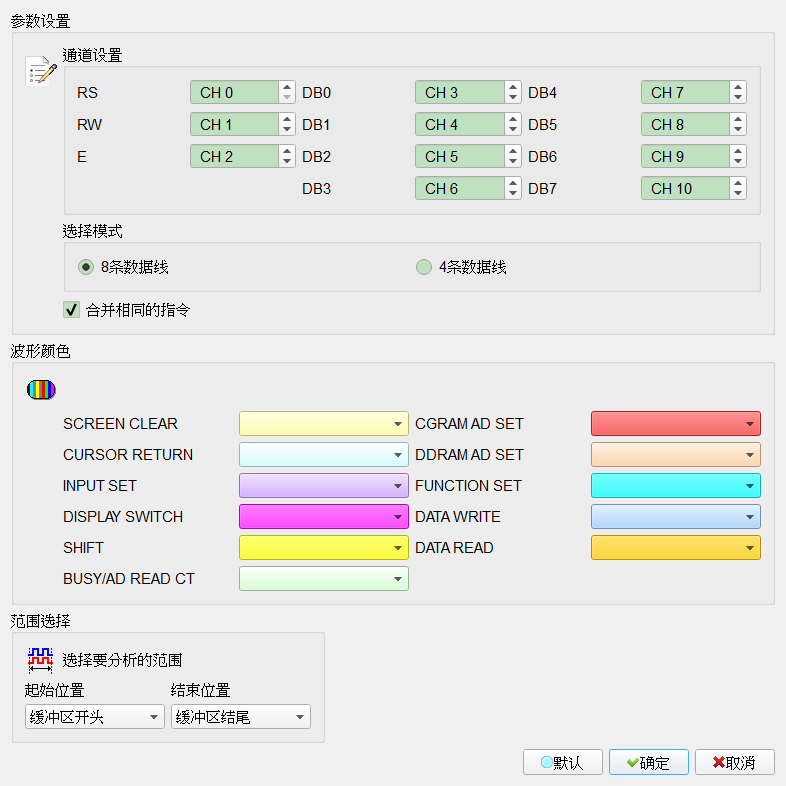
Task: Open the CGRAM AD SET color dropdown
Action: [676, 424]
